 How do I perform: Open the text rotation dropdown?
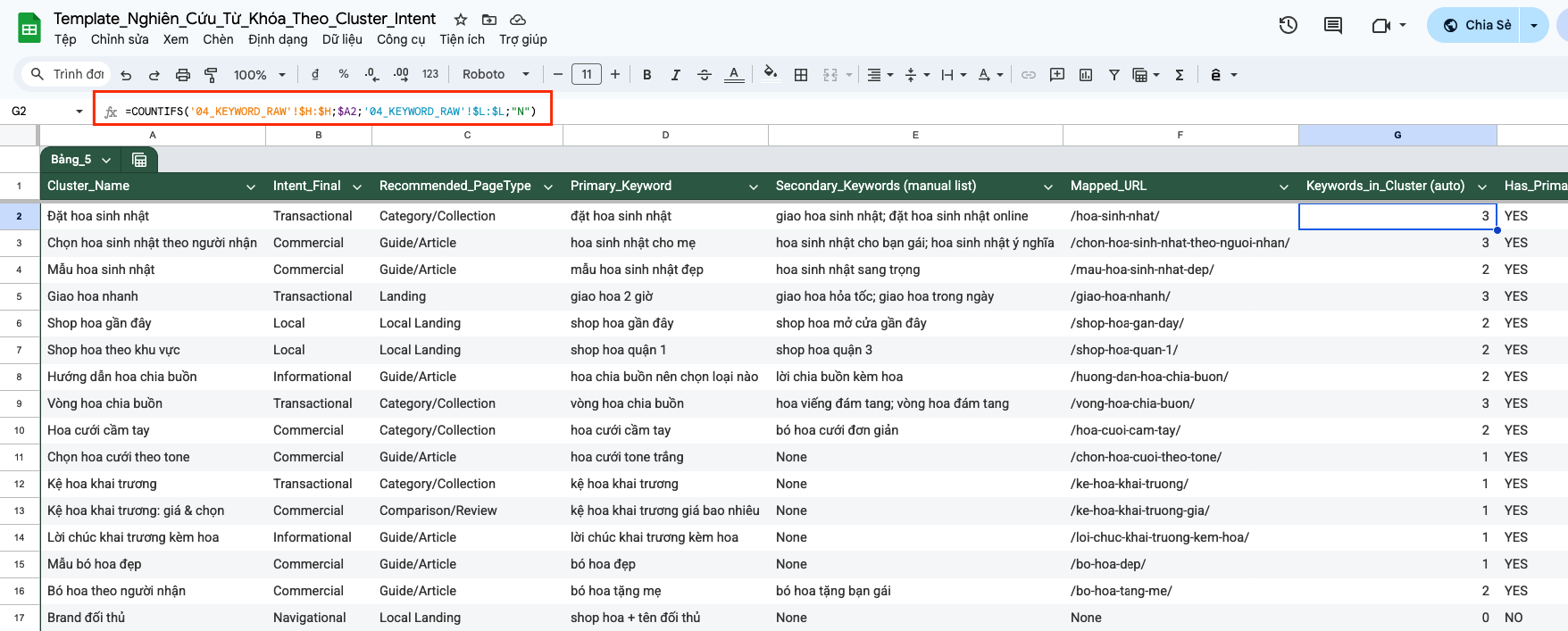990,75
